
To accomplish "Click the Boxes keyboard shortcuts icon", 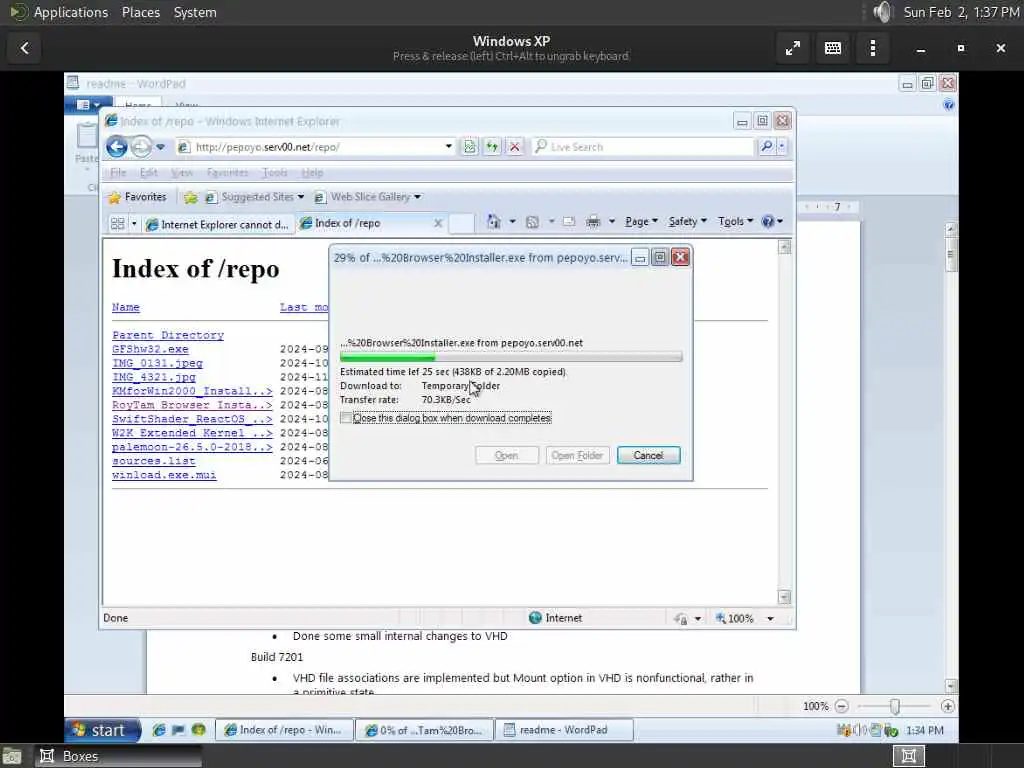I will (833, 48).
